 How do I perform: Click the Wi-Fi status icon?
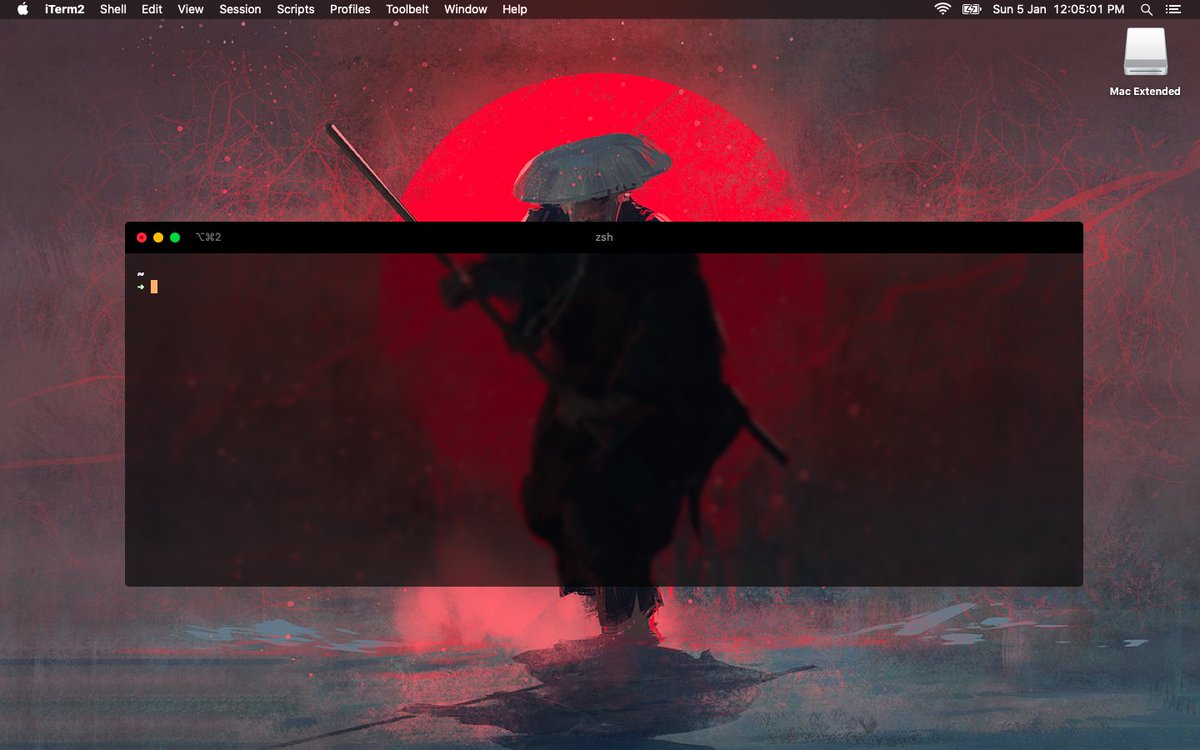click(943, 9)
